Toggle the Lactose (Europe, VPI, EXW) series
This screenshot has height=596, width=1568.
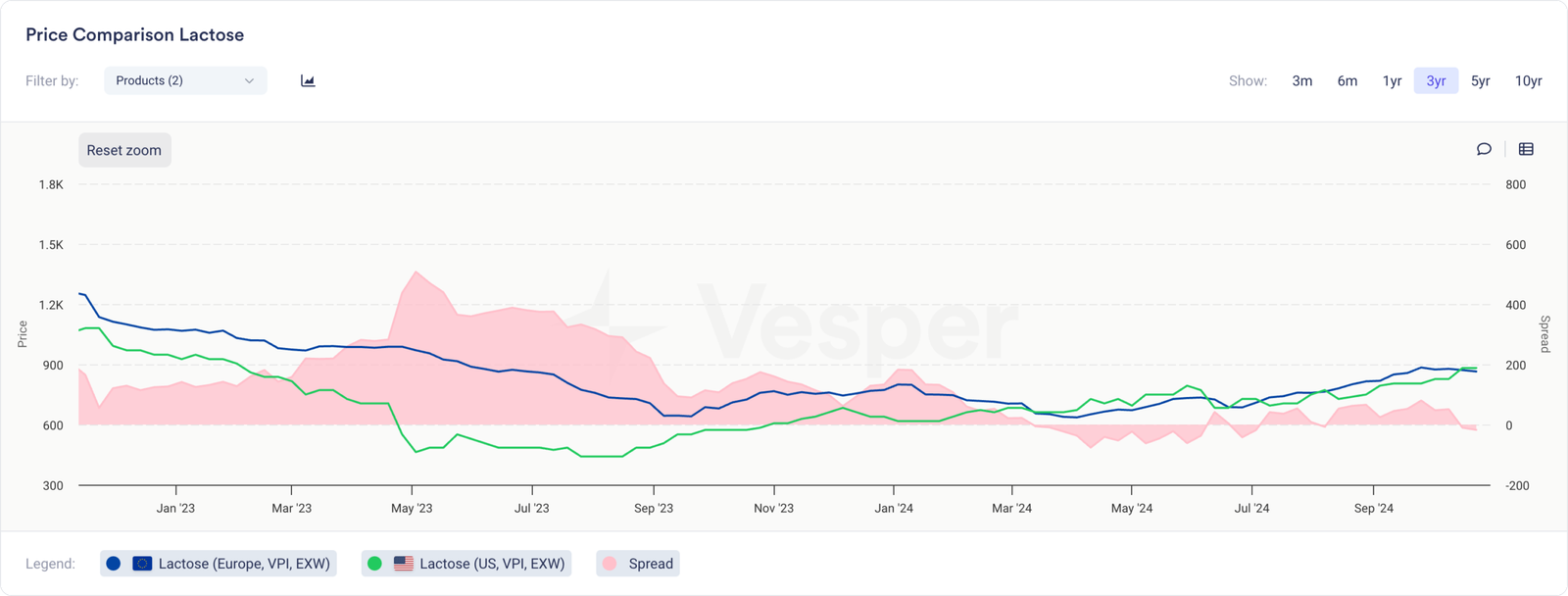click(244, 564)
